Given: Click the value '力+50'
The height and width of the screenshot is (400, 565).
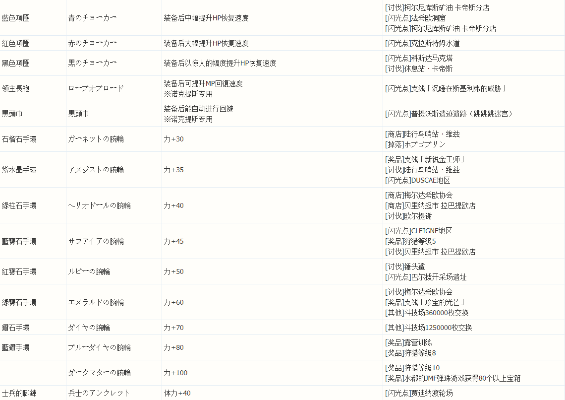Looking at the screenshot, I should [x=174, y=271].
